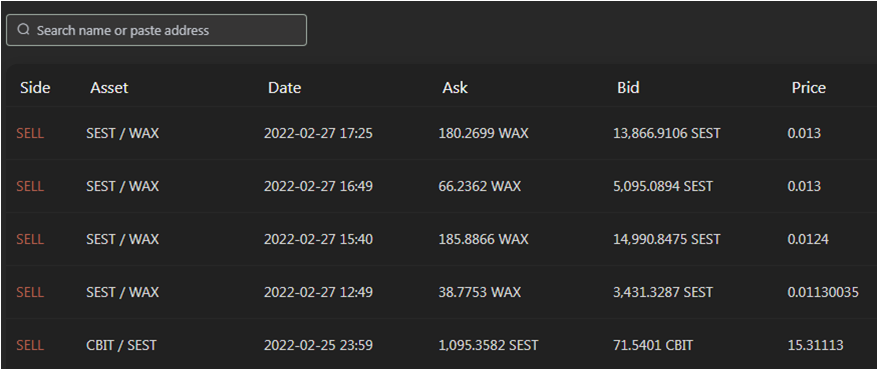Screen dimensions: 878x370
Task: Open the CBIT / SEST asset pair
Action: click(122, 345)
